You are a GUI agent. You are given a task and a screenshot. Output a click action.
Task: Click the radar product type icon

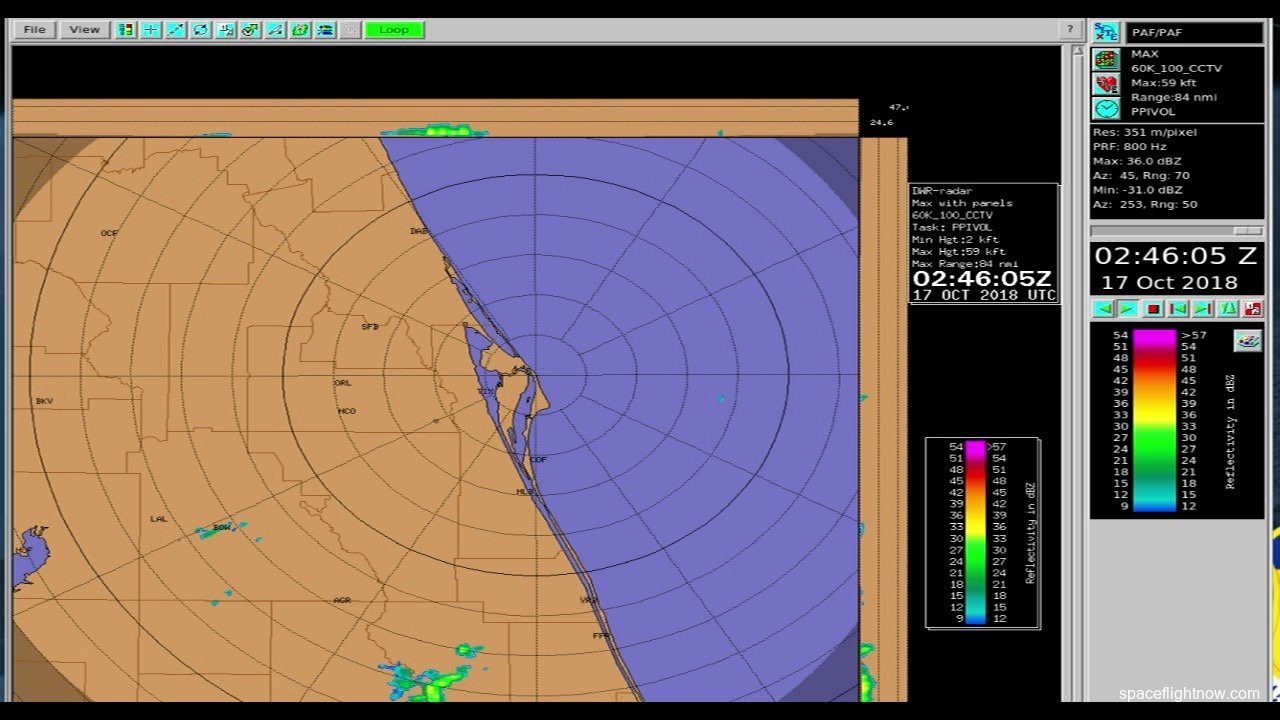1106,59
